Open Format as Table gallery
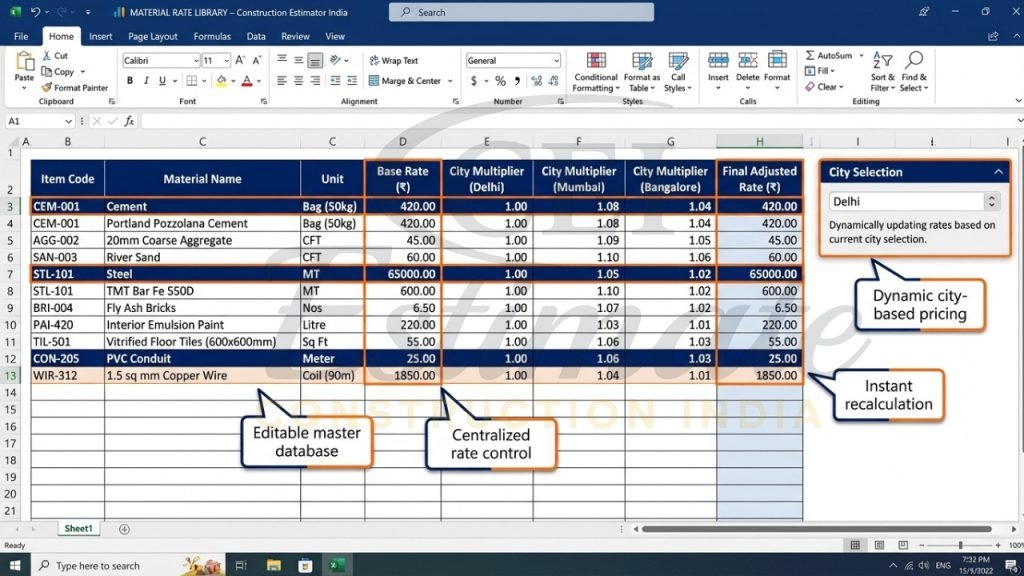Screen dimensions: 1024x576 coord(642,72)
